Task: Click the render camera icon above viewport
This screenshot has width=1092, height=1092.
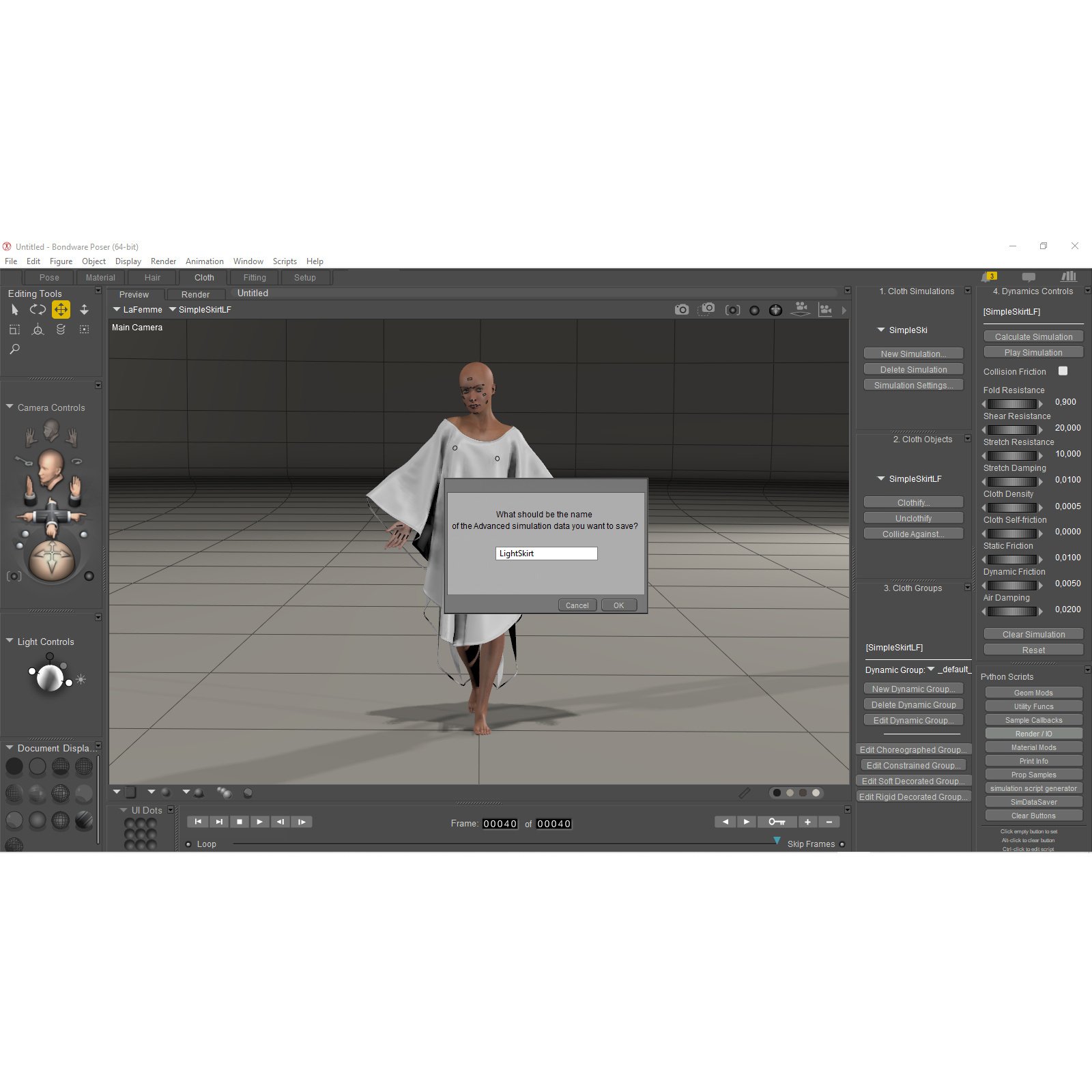Action: pyautogui.click(x=681, y=310)
